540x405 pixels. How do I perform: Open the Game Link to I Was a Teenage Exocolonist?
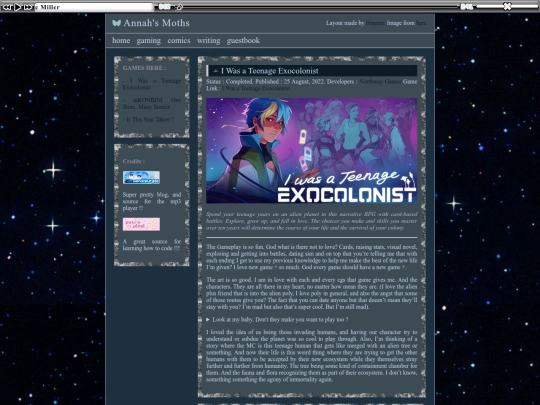256,89
